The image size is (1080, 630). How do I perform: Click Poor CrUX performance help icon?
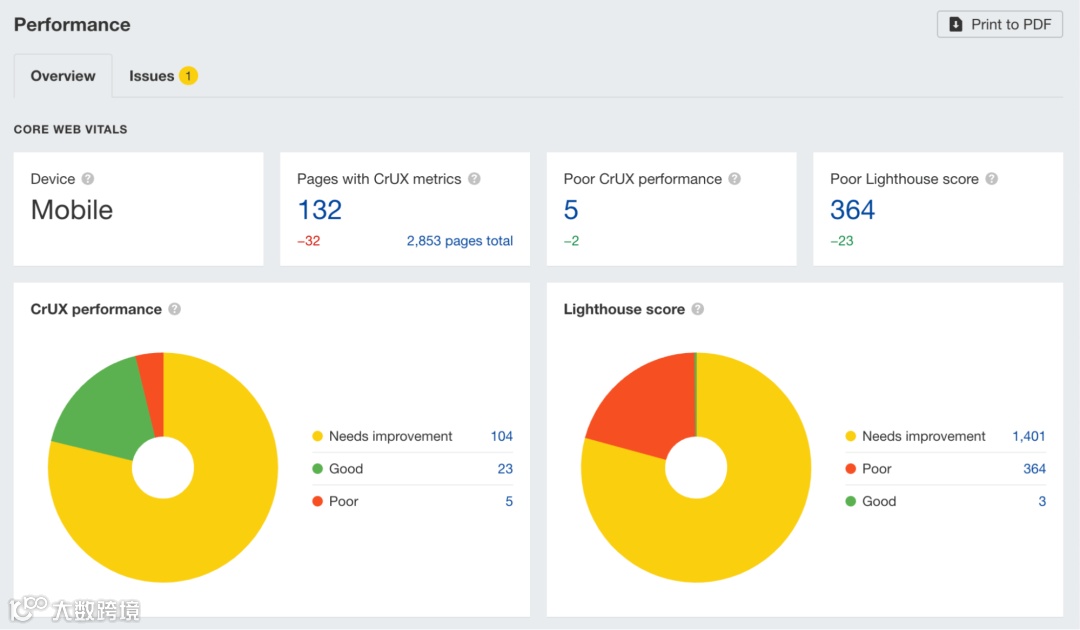735,178
